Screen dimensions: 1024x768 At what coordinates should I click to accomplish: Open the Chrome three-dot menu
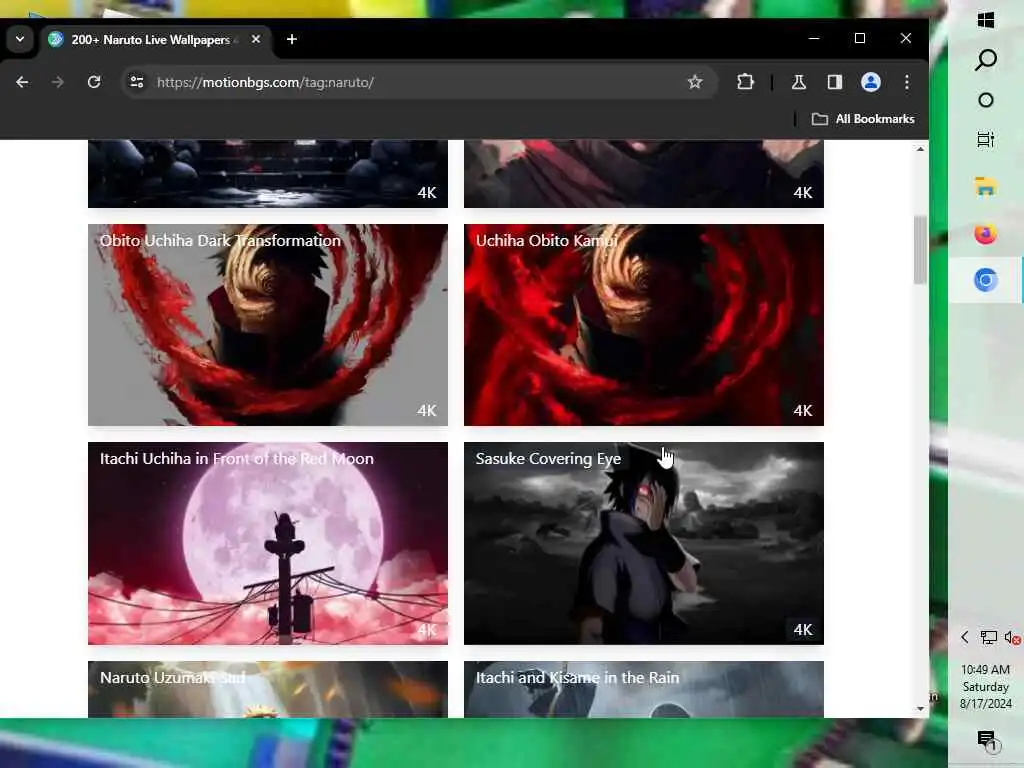pyautogui.click(x=906, y=82)
